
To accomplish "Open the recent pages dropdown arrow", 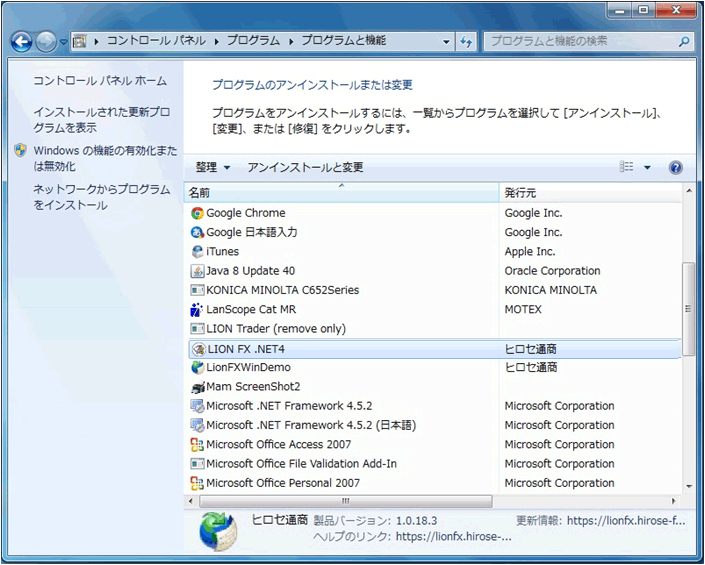I will point(63,42).
